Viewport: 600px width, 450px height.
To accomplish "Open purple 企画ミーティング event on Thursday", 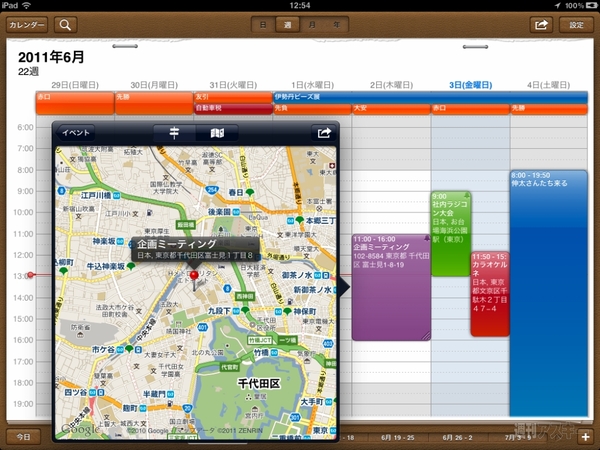I will click(x=391, y=287).
